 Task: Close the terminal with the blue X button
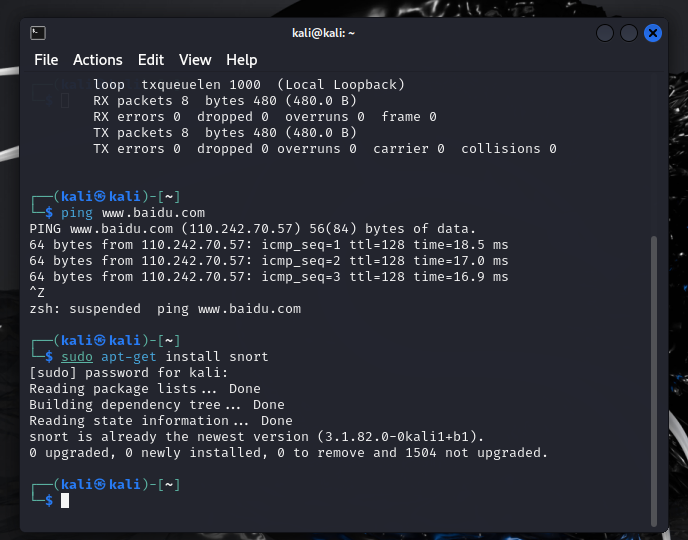point(652,33)
